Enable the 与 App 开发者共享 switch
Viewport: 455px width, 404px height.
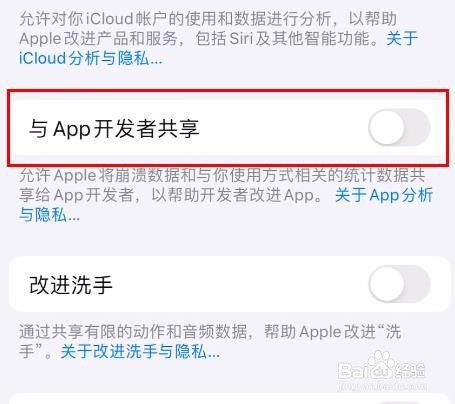[399, 127]
